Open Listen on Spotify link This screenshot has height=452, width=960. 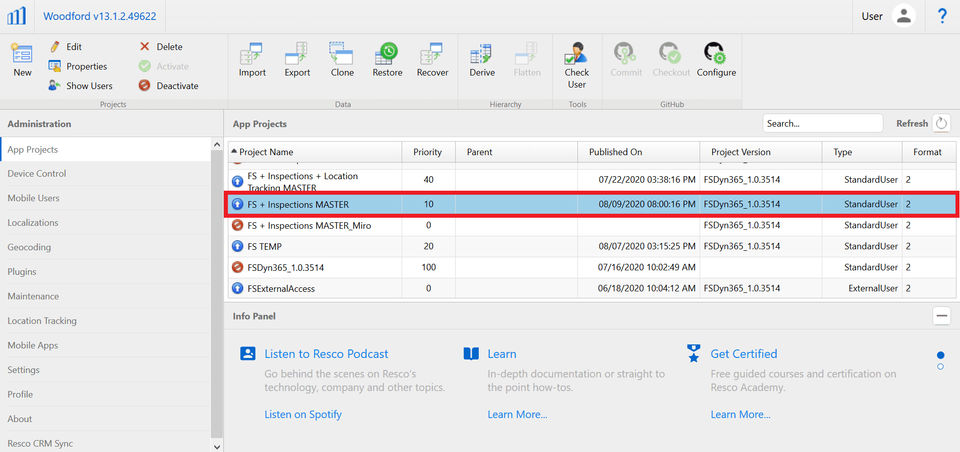(x=303, y=415)
